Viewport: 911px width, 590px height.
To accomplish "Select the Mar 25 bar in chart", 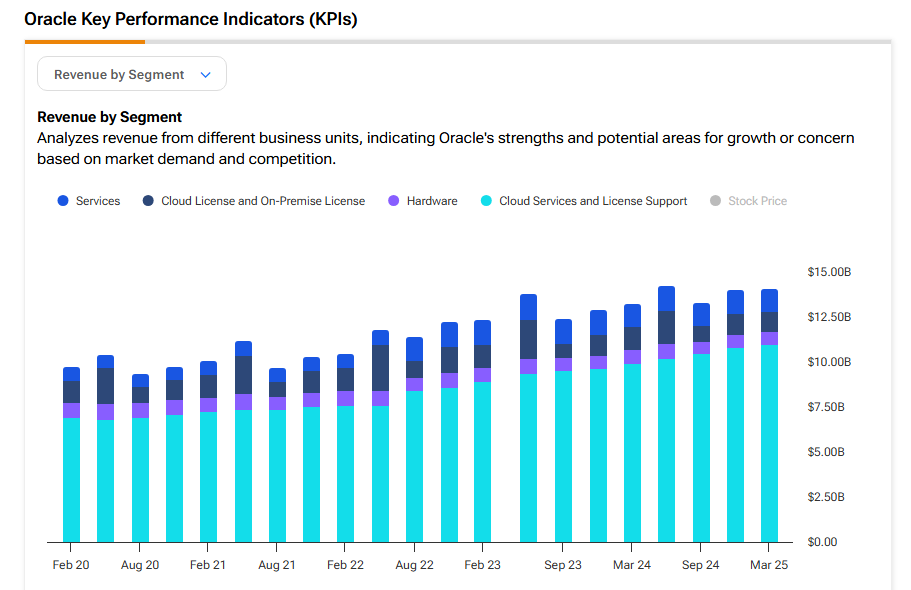I will click(769, 416).
